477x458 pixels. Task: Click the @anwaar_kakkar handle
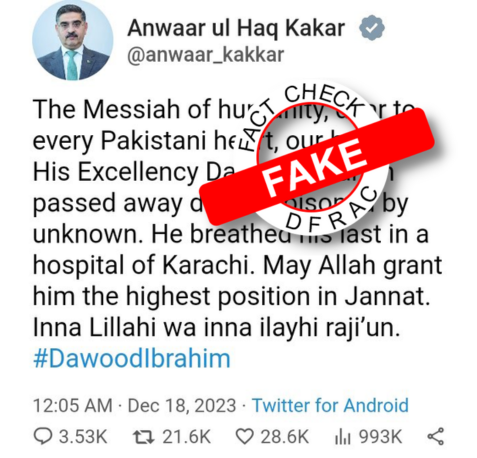click(206, 55)
